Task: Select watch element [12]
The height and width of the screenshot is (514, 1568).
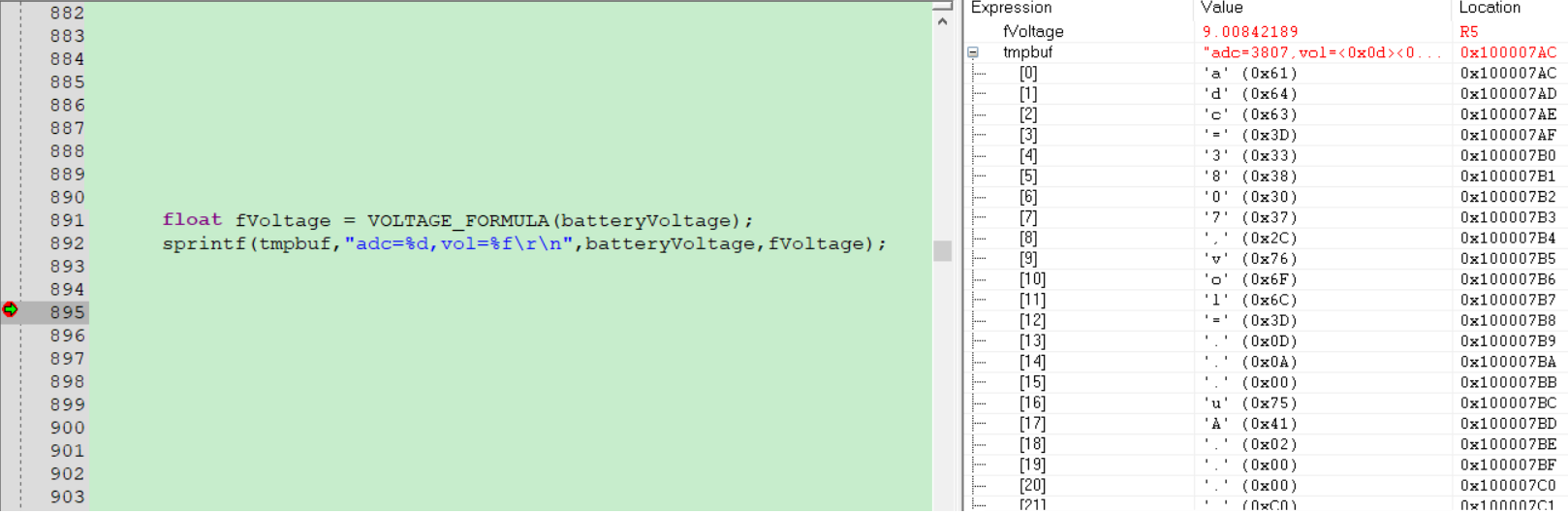Action: coord(1032,320)
